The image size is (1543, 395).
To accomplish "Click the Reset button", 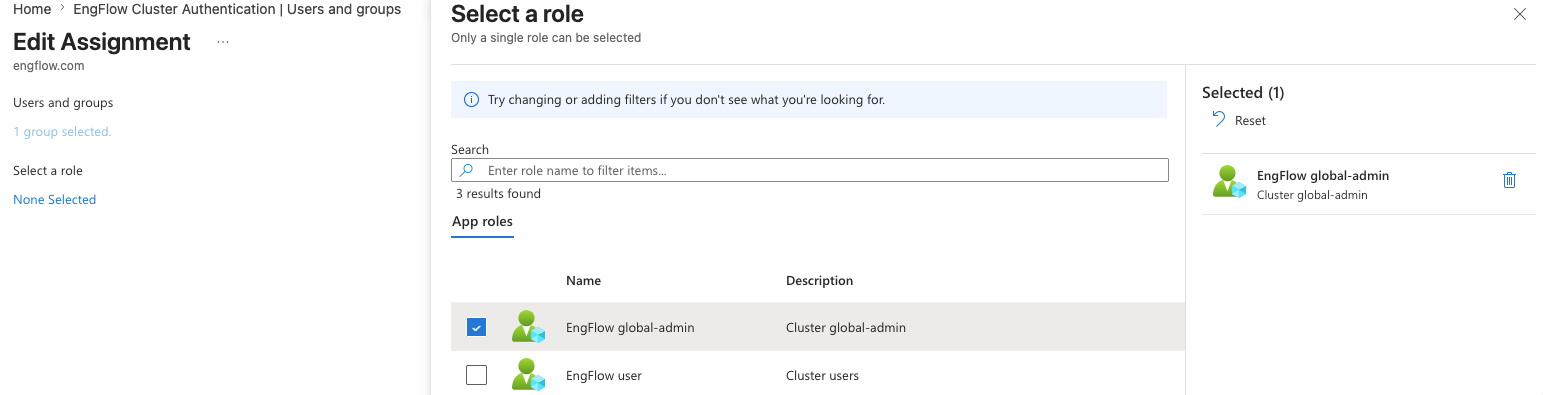I will pyautogui.click(x=1239, y=120).
